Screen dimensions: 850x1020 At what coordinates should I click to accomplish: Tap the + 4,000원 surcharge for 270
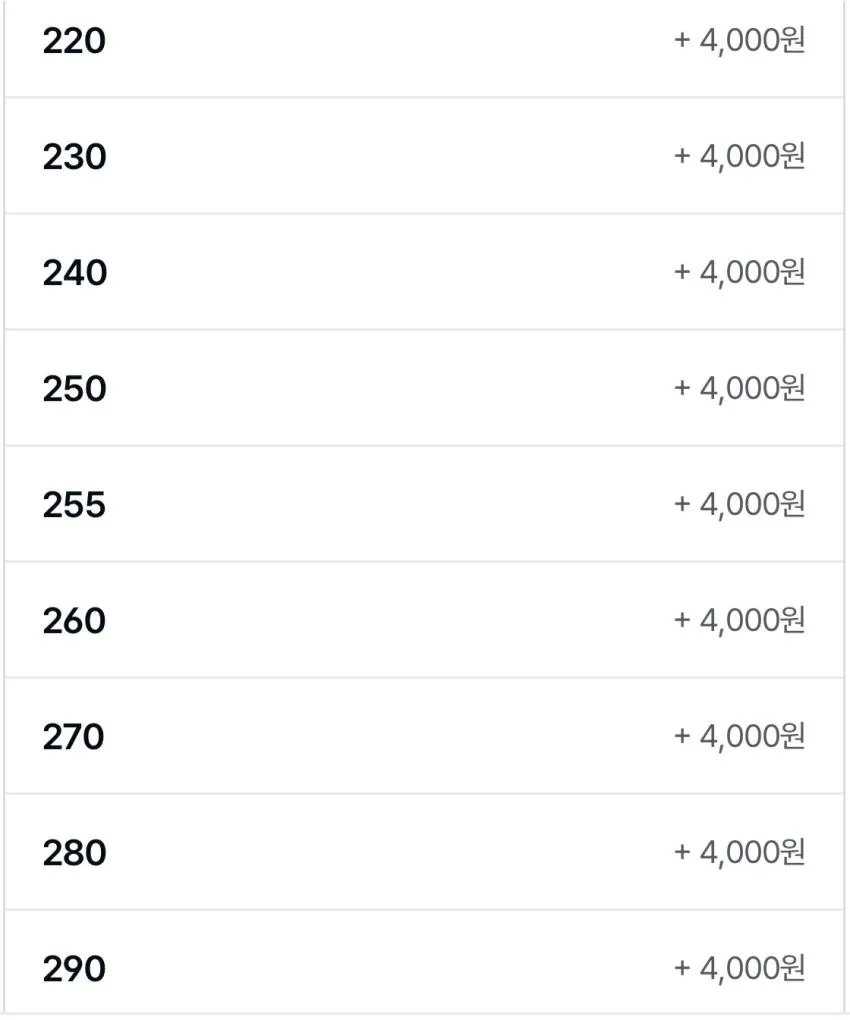[739, 737]
